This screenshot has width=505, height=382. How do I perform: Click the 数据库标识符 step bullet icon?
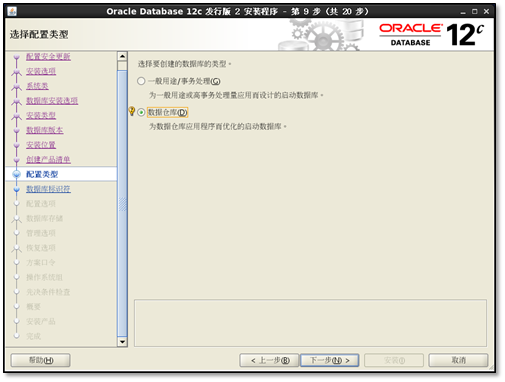click(16, 189)
